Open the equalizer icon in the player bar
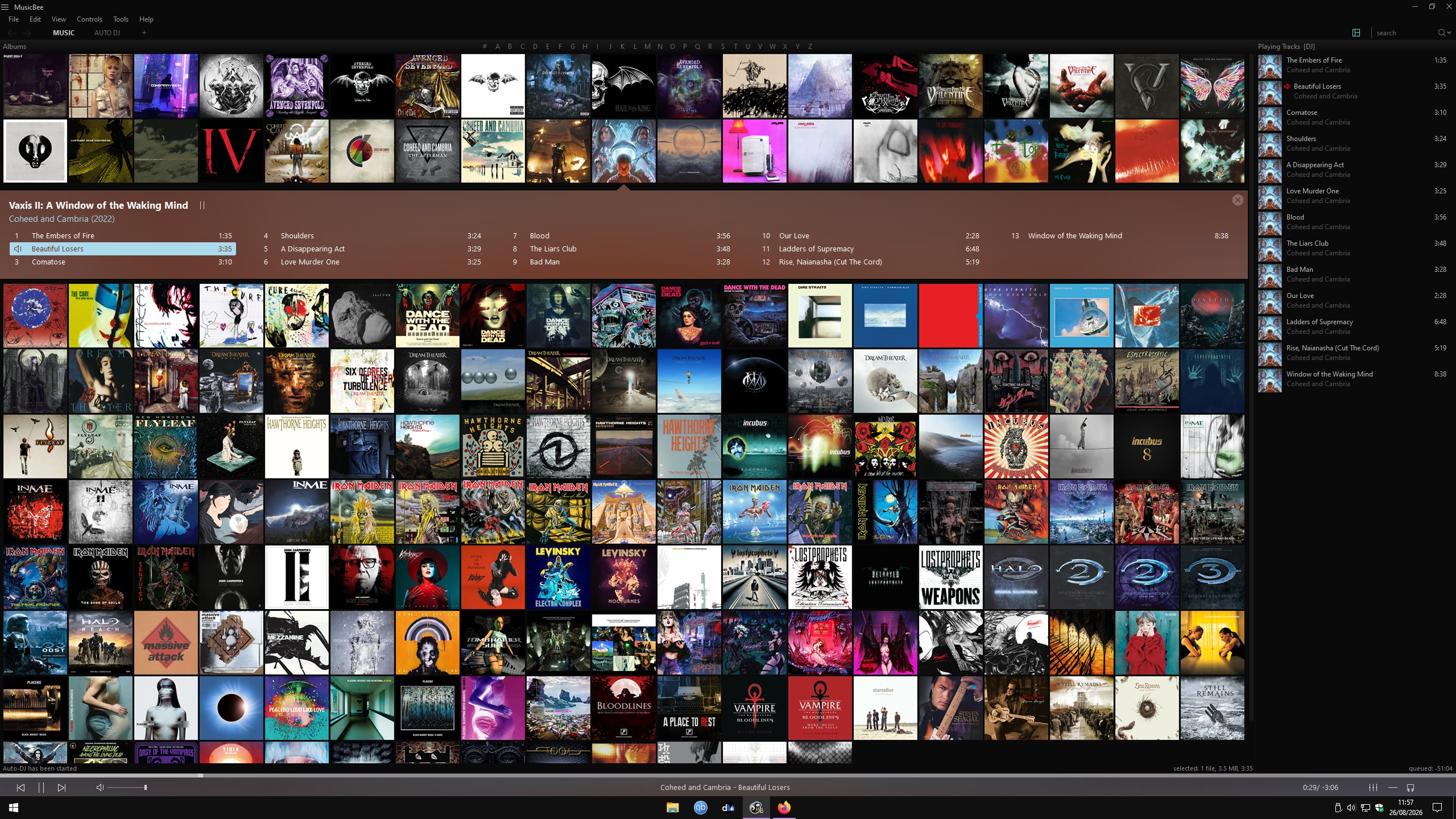 [1373, 788]
